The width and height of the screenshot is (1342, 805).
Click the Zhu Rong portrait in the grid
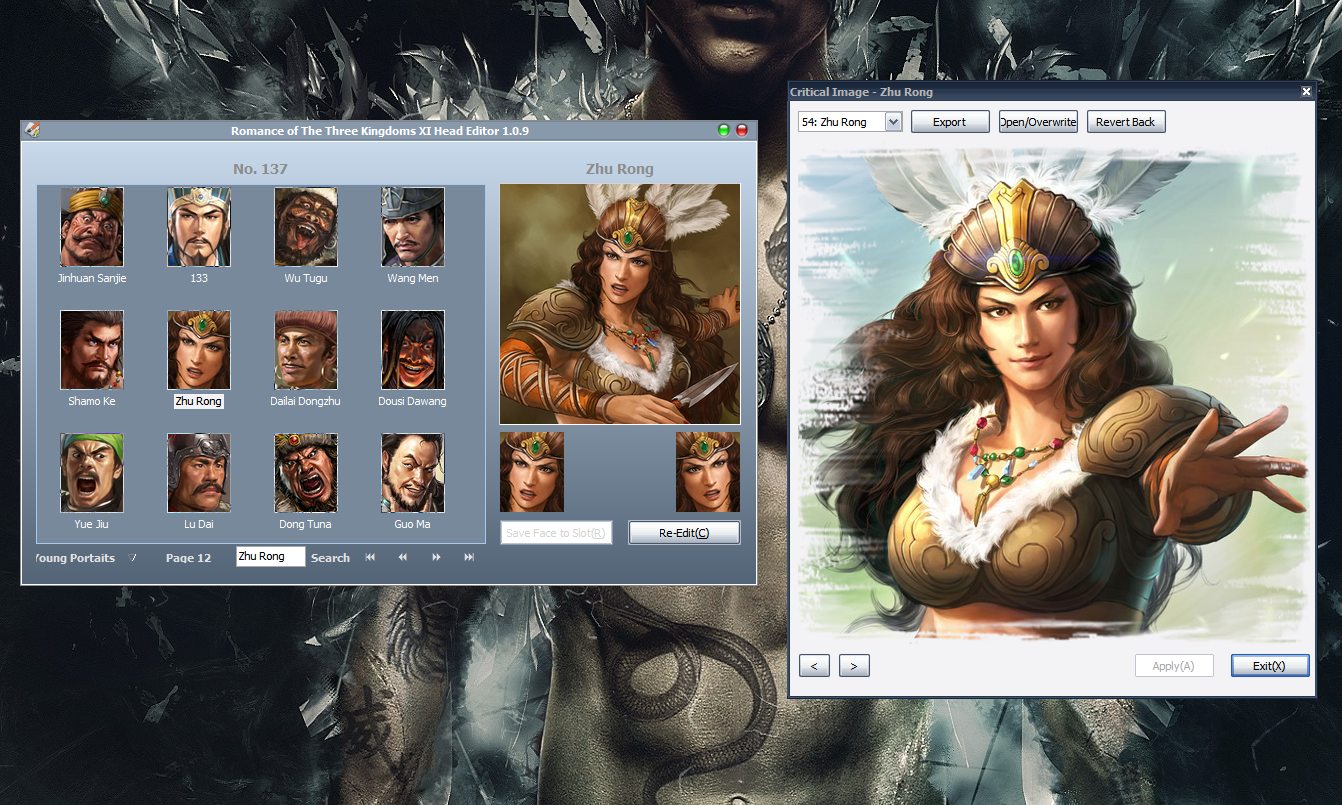tap(199, 350)
